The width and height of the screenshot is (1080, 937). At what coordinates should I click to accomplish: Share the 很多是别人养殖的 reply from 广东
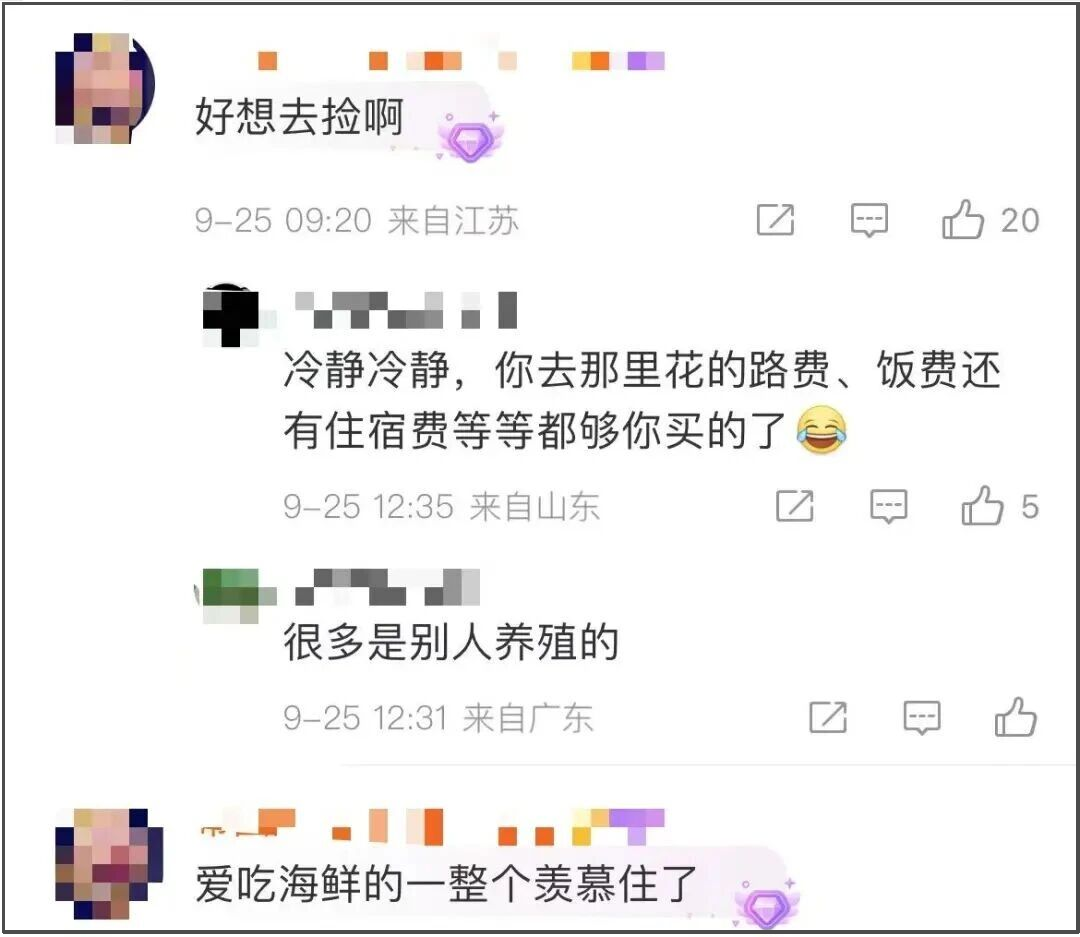[x=828, y=718]
